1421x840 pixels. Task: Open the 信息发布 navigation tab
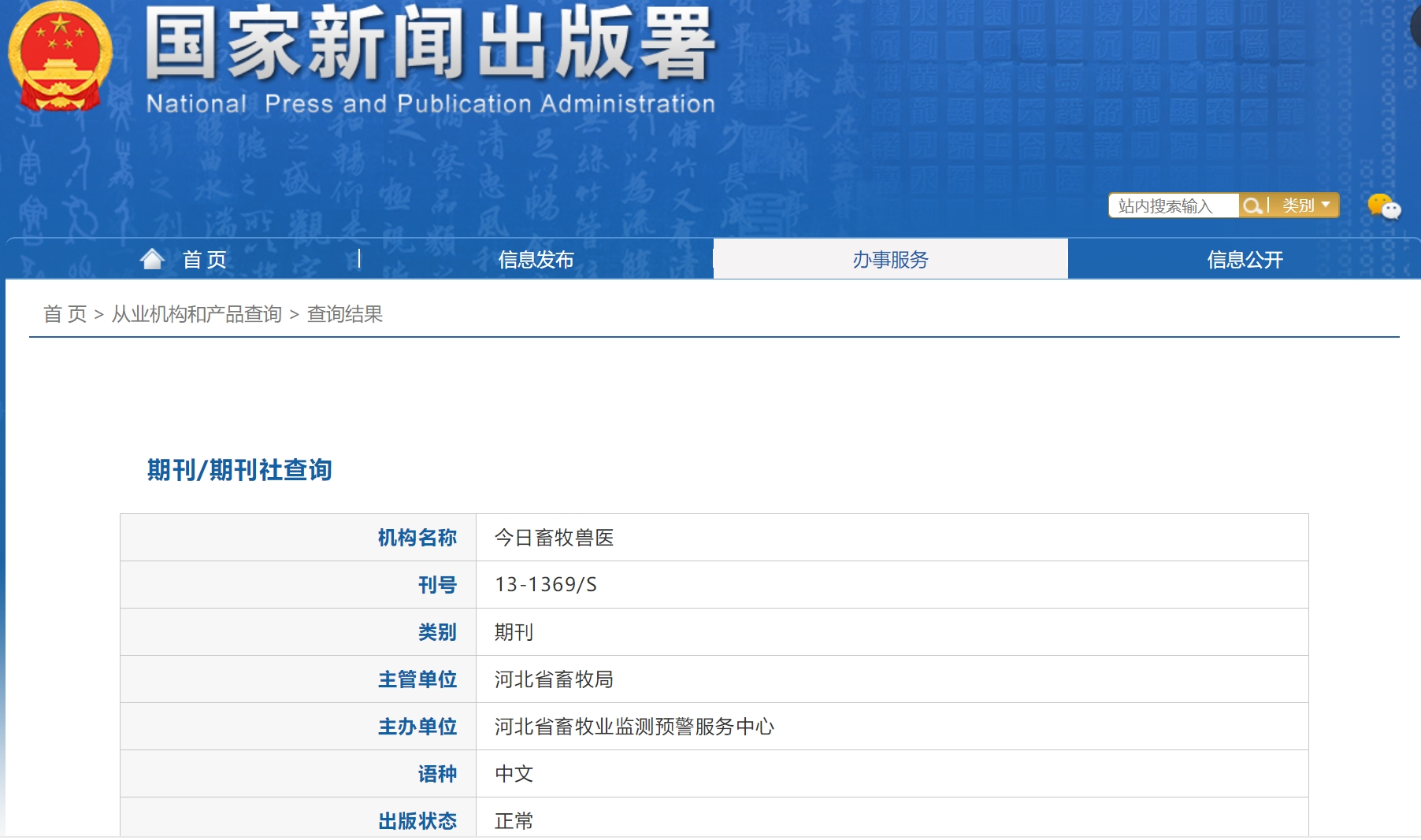(x=536, y=260)
